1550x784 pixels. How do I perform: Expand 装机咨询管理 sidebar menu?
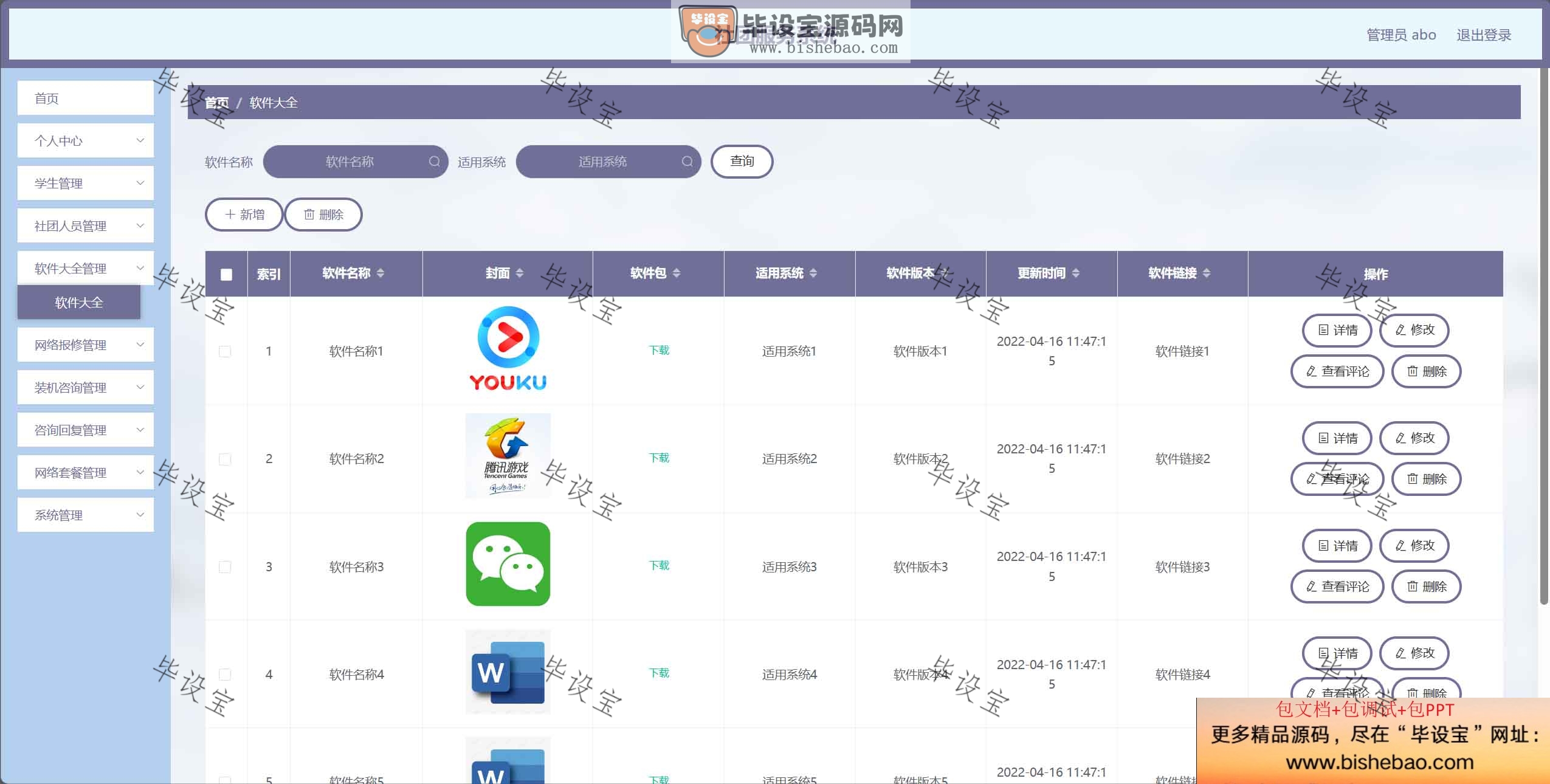point(86,388)
